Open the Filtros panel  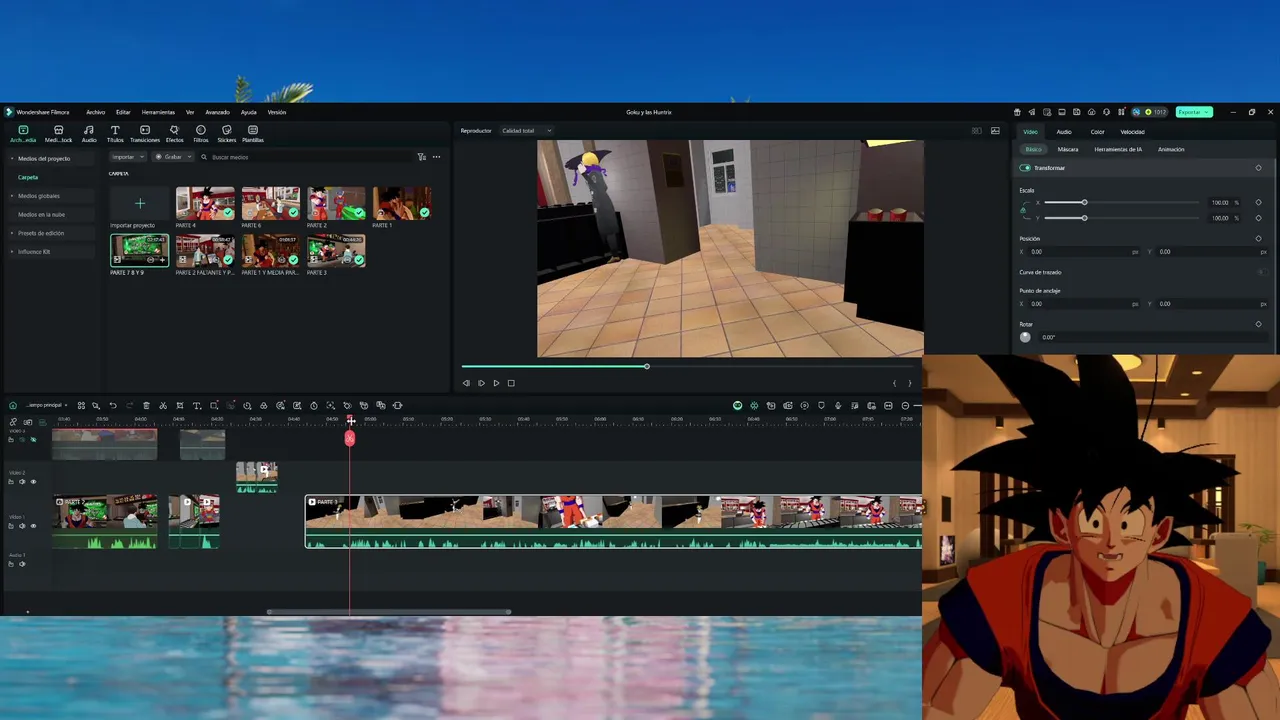(x=201, y=134)
